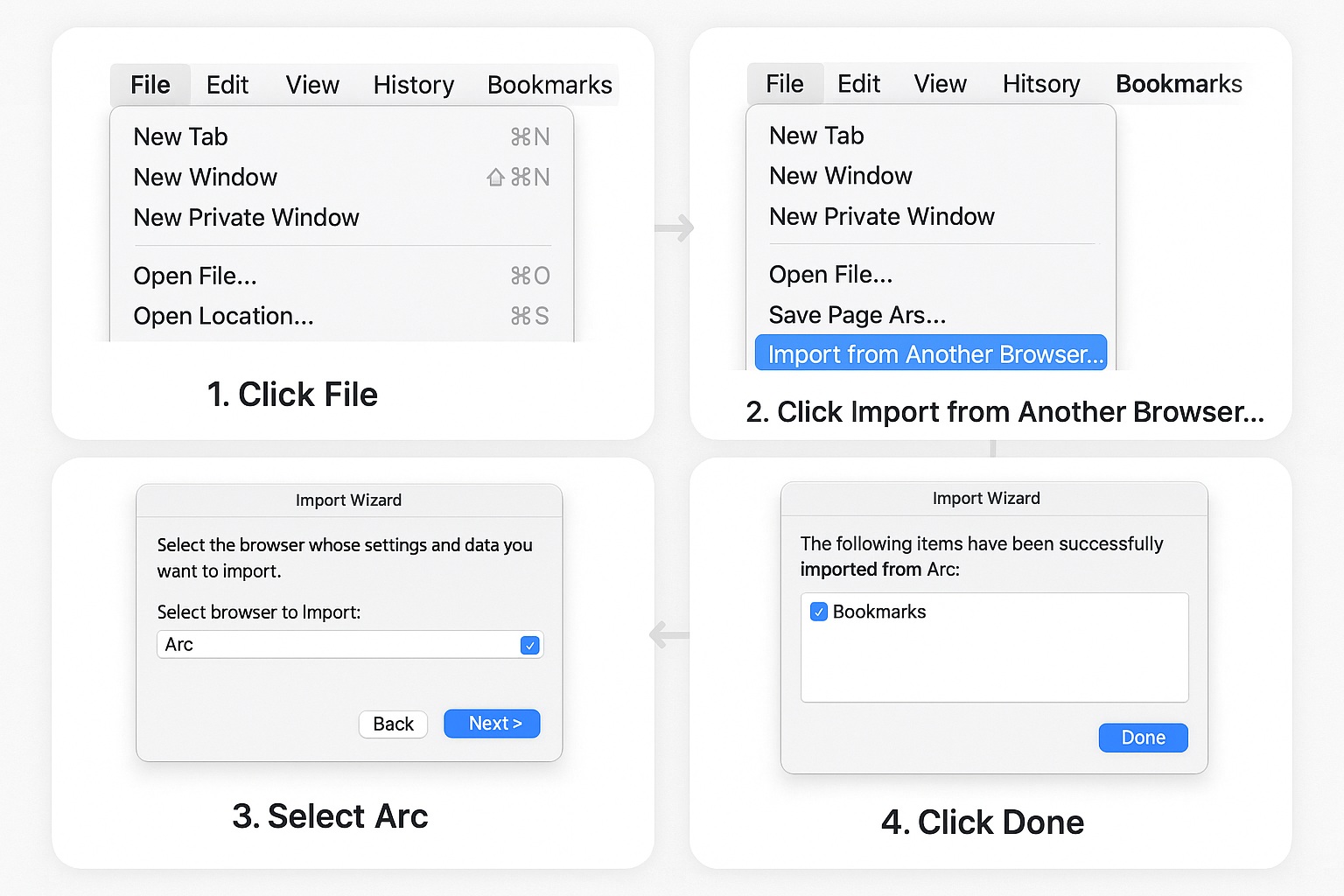Open the Edit menu in step 2 panel

click(858, 84)
